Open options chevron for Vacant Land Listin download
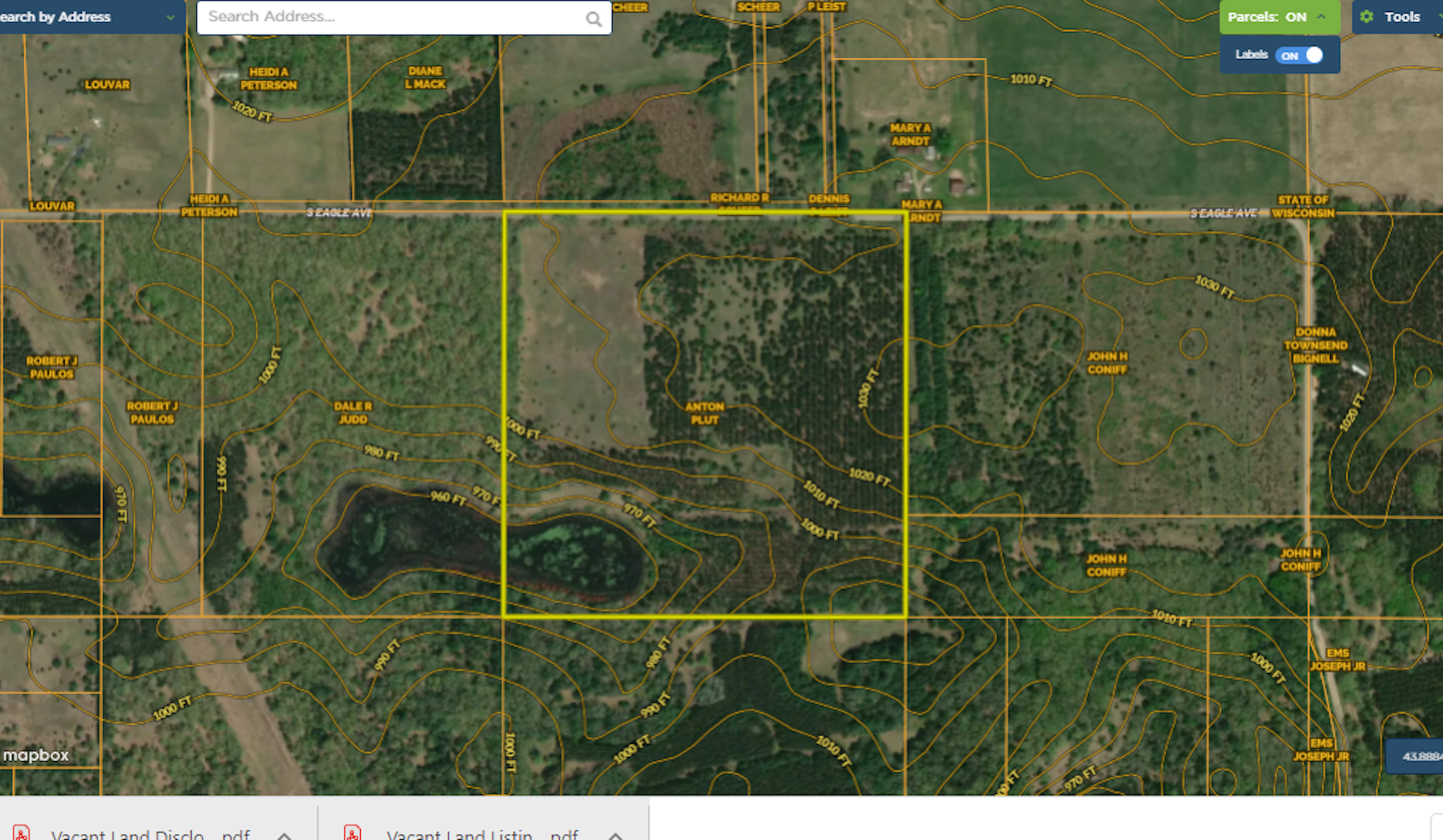The height and width of the screenshot is (840, 1443). coord(615,835)
